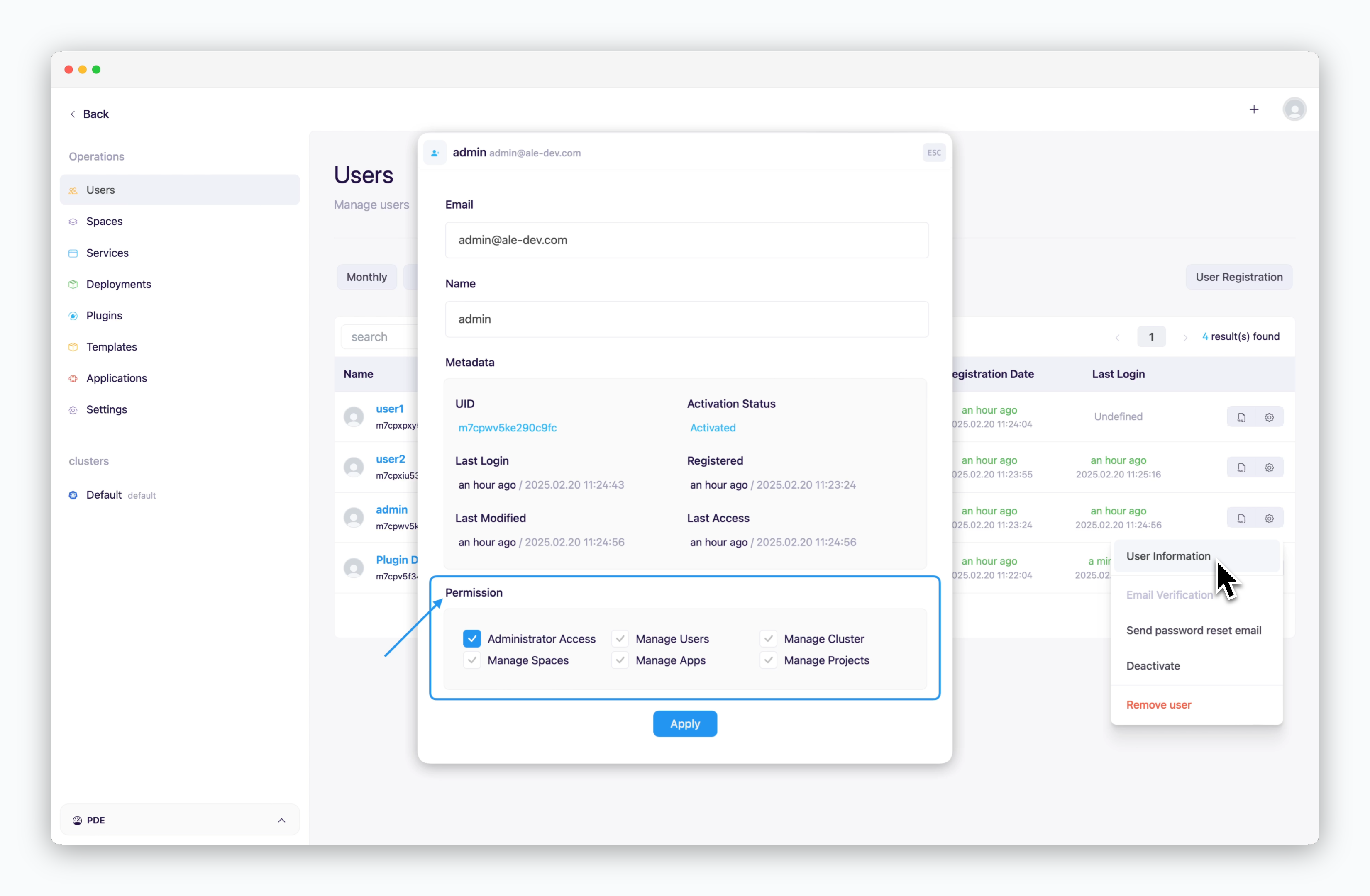Click the document icon in user2 row
The width and height of the screenshot is (1370, 896).
(1241, 467)
